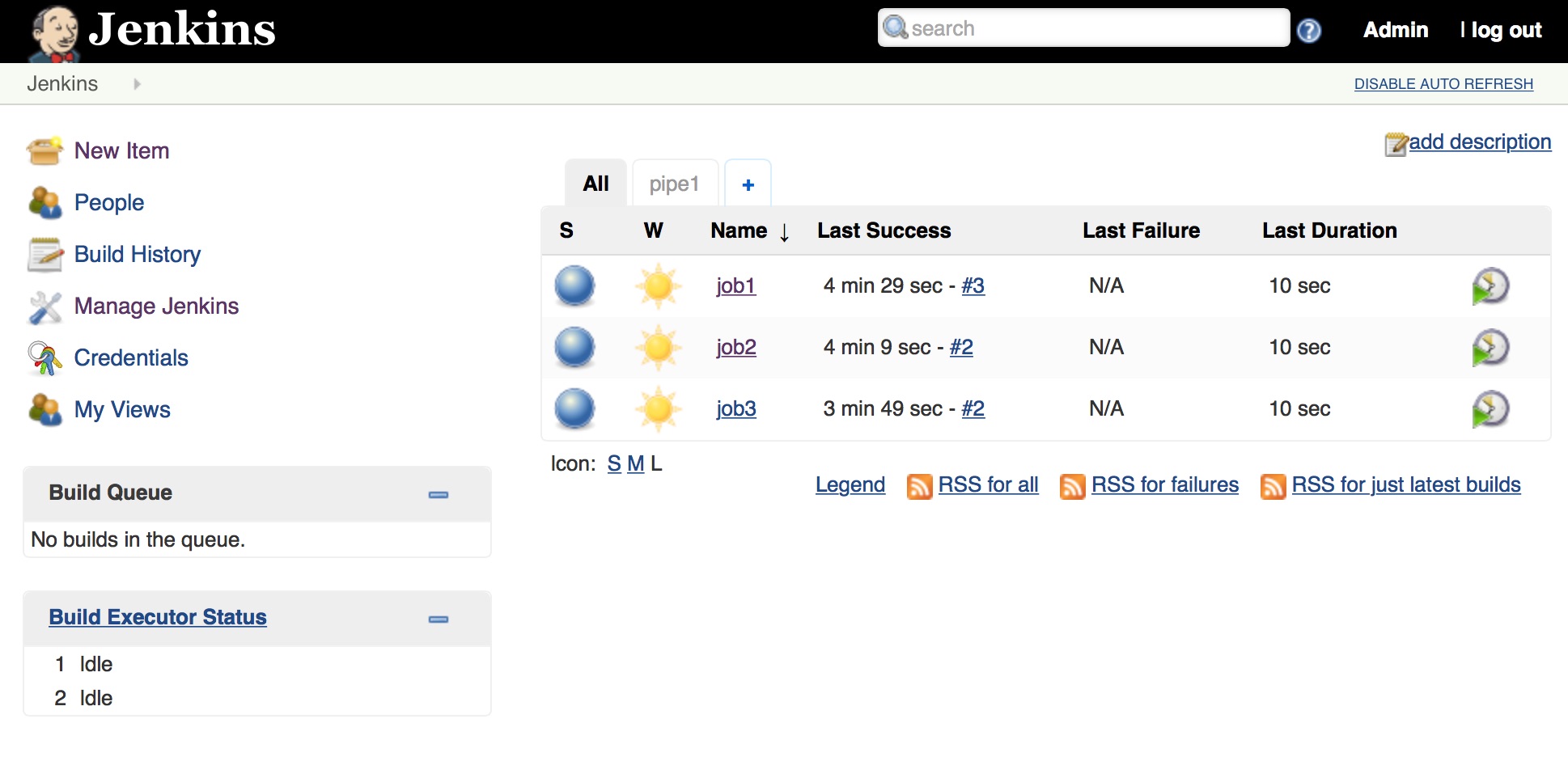Click the RSS for all feed icon
Screen dimensions: 1568x757
pos(920,486)
